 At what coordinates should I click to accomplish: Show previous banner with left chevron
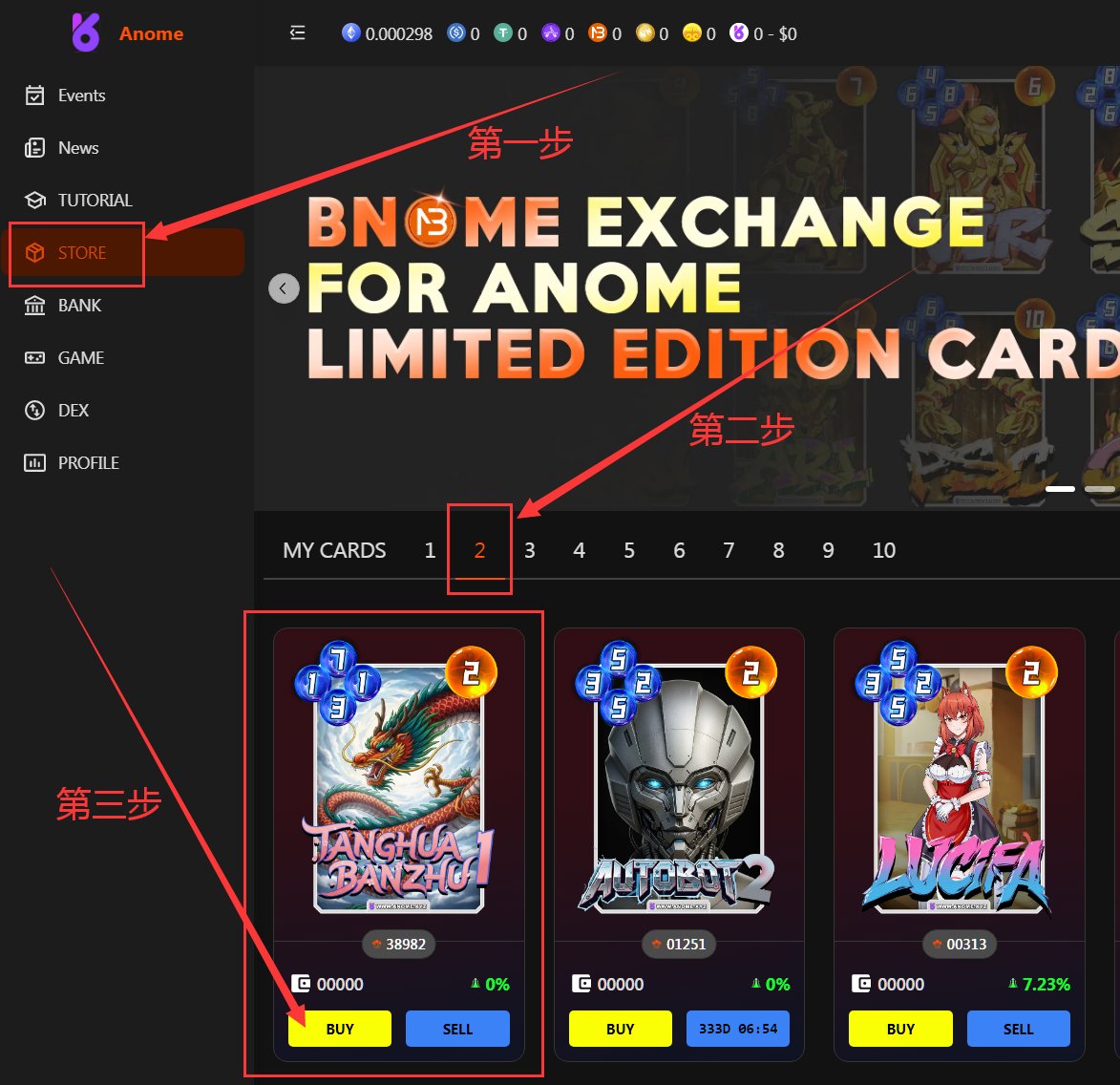[x=284, y=288]
